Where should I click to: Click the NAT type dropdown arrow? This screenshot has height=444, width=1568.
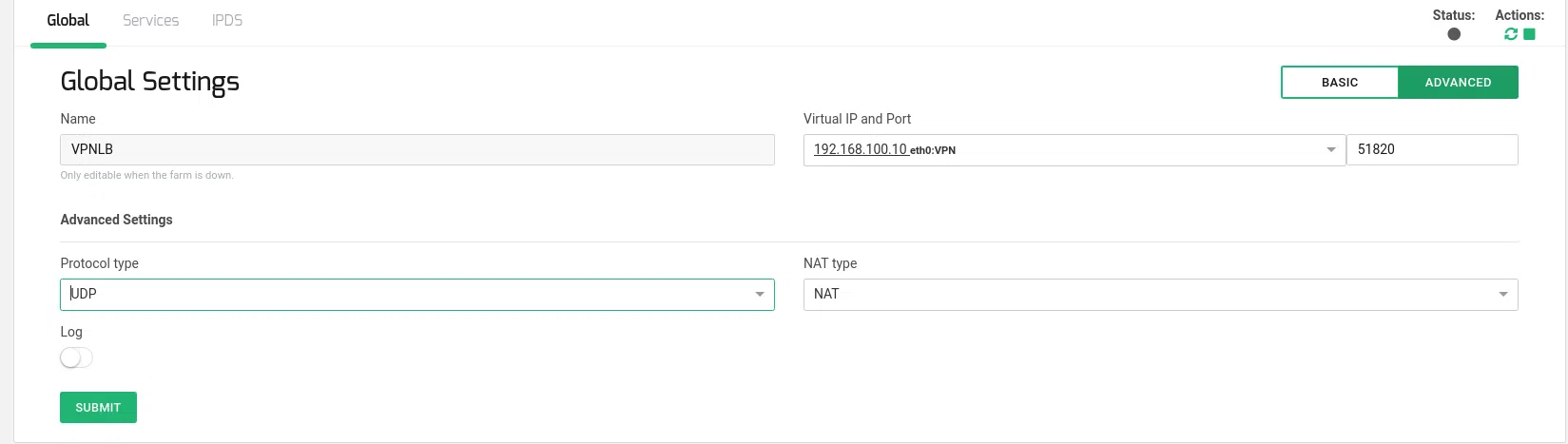pos(1503,295)
